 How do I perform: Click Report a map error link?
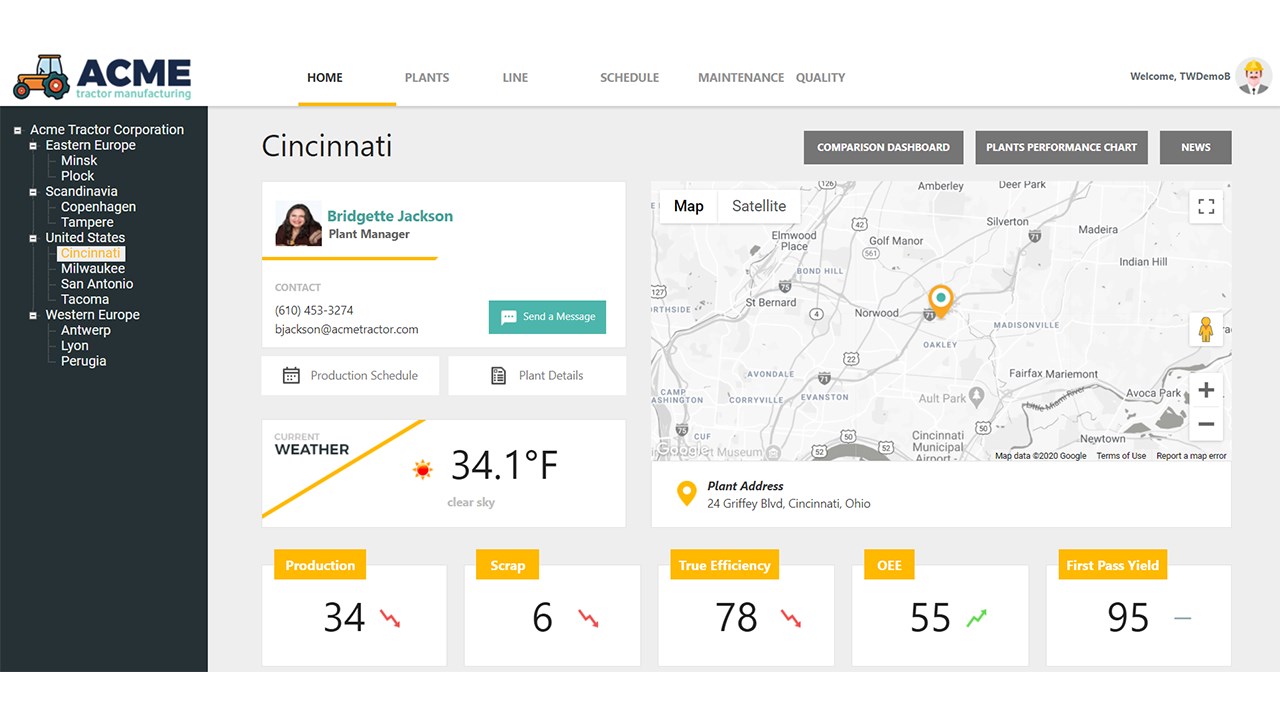tap(1191, 456)
